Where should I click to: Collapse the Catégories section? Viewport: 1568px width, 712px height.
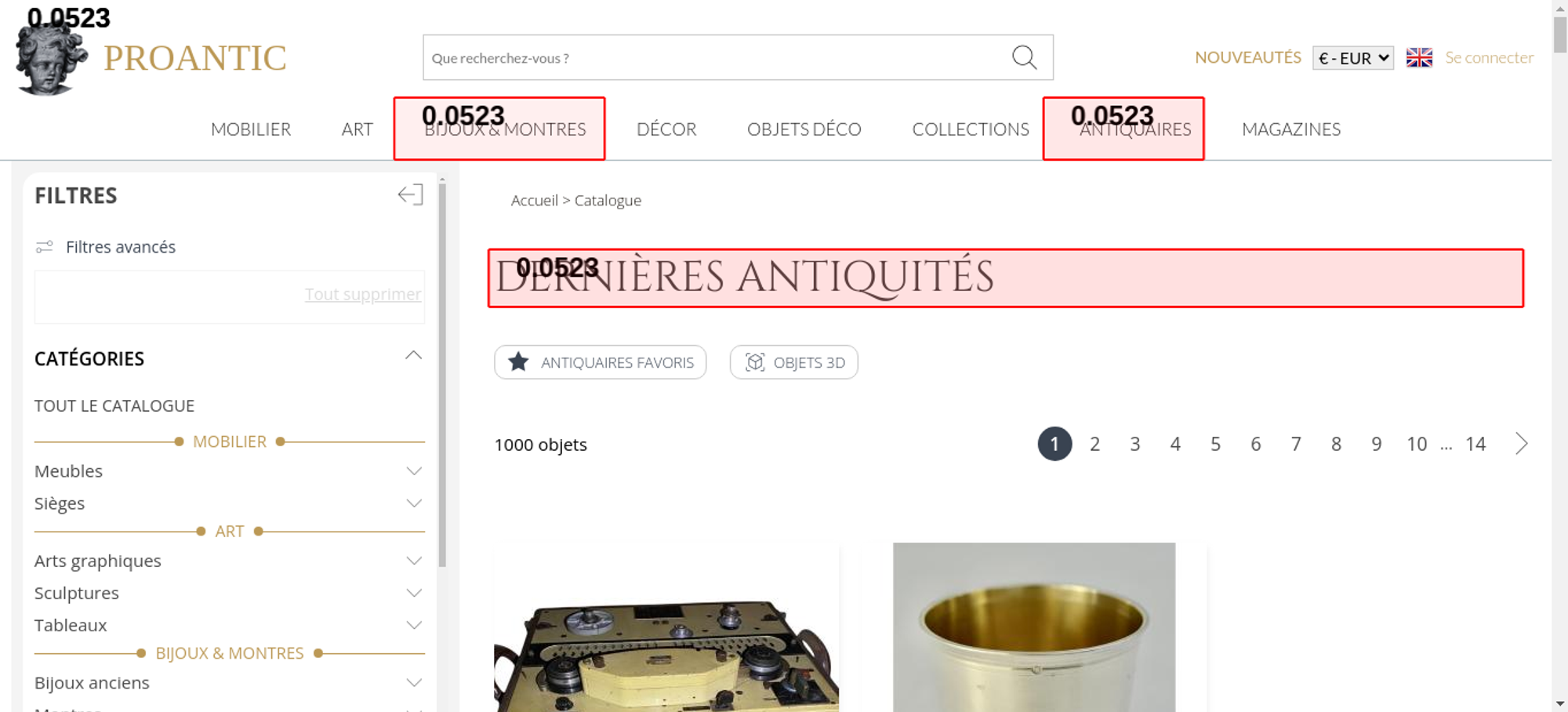pyautogui.click(x=413, y=356)
